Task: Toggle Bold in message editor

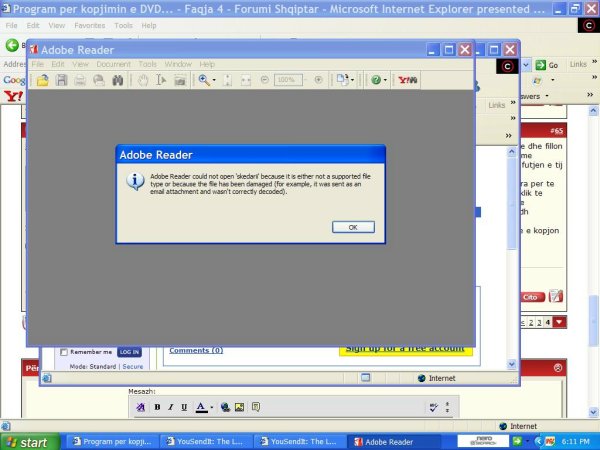Action: pos(157,407)
